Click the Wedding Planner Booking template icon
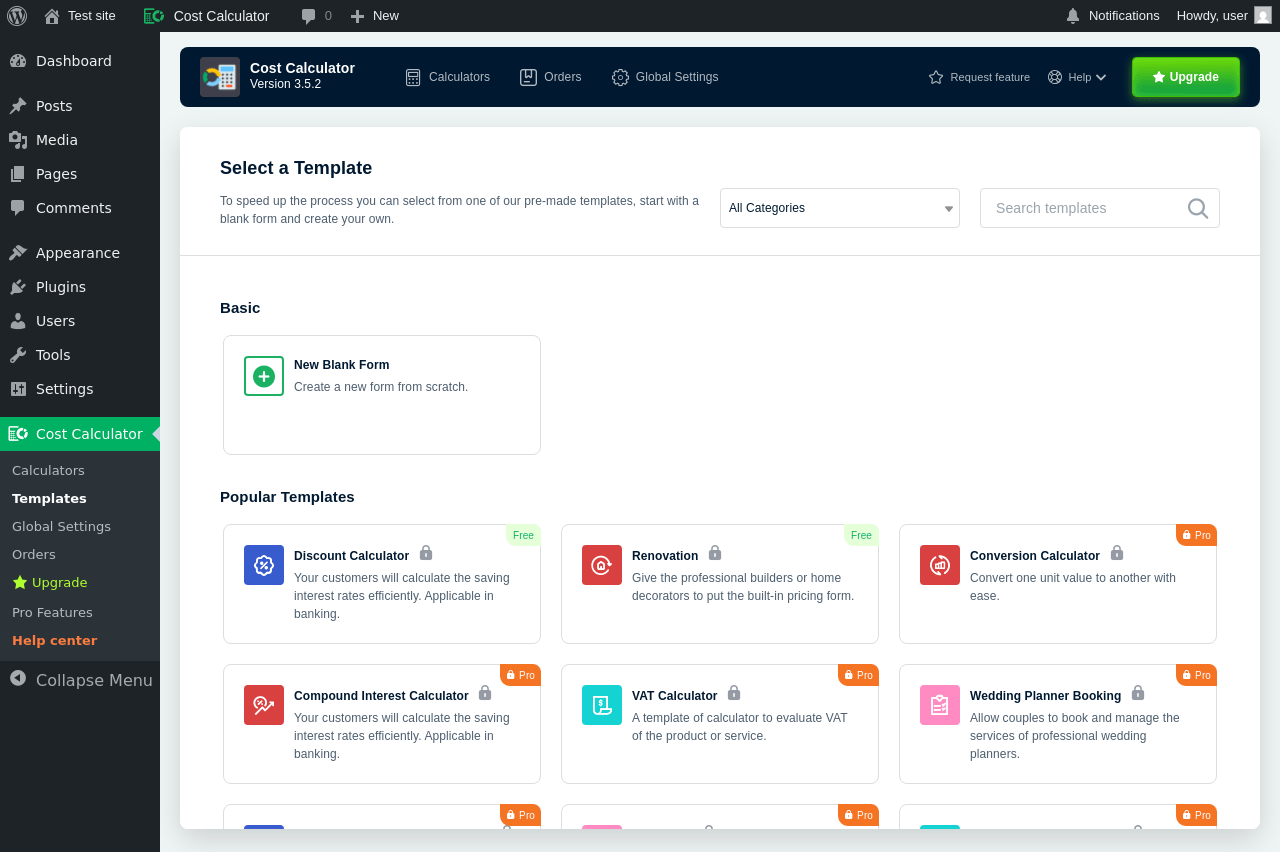Image resolution: width=1280 pixels, height=852 pixels. 940,705
